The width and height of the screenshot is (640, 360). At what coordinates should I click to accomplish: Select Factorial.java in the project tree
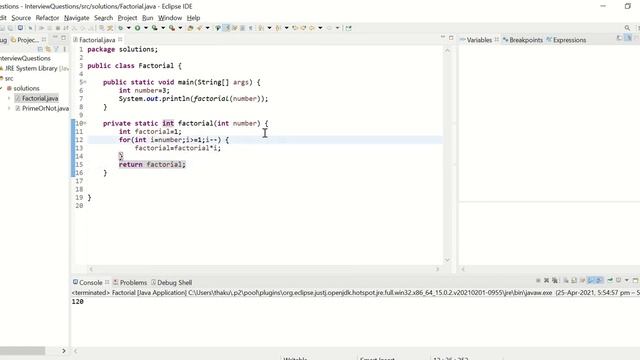pyautogui.click(x=40, y=98)
